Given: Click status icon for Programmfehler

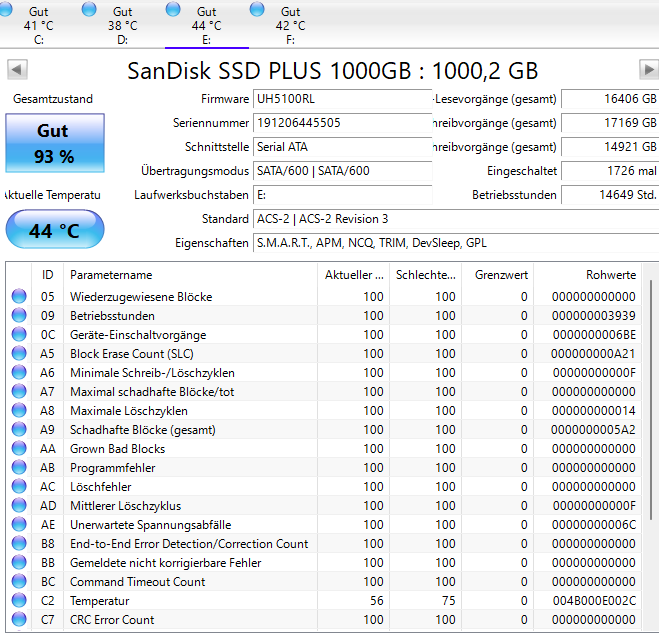Looking at the screenshot, I should pyautogui.click(x=19, y=467).
